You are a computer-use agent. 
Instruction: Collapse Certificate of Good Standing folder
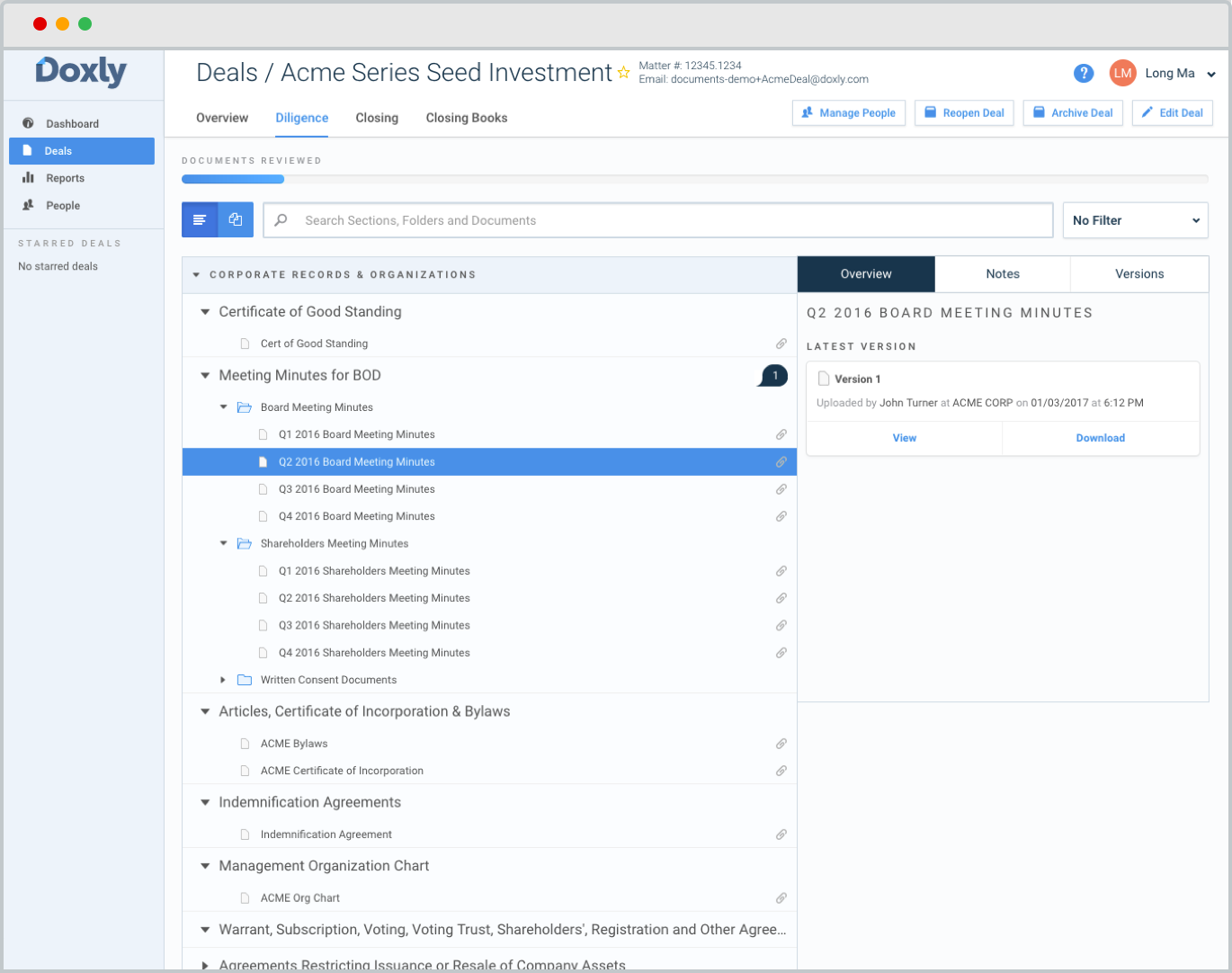click(205, 312)
